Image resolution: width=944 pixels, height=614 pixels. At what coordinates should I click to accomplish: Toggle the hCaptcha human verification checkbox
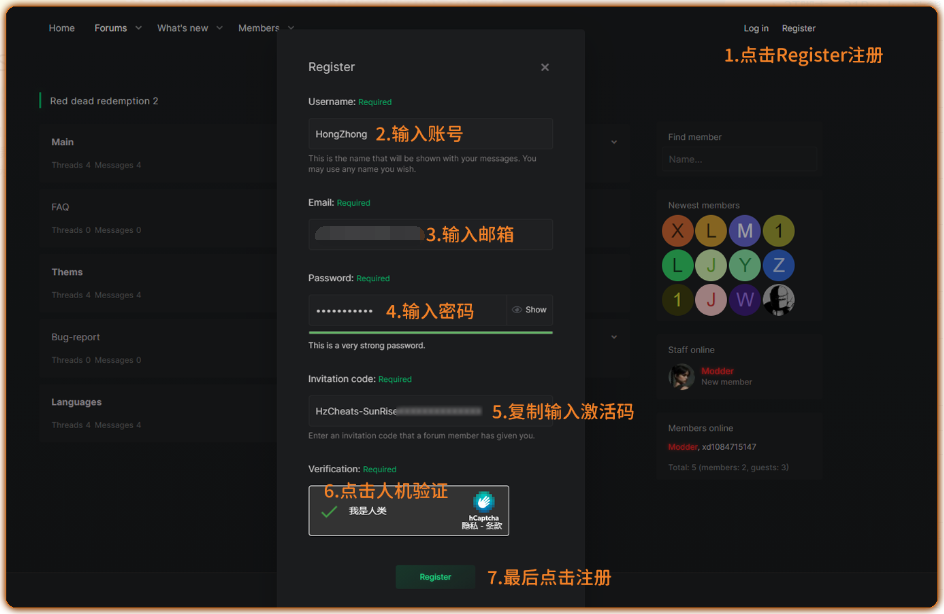[328, 511]
